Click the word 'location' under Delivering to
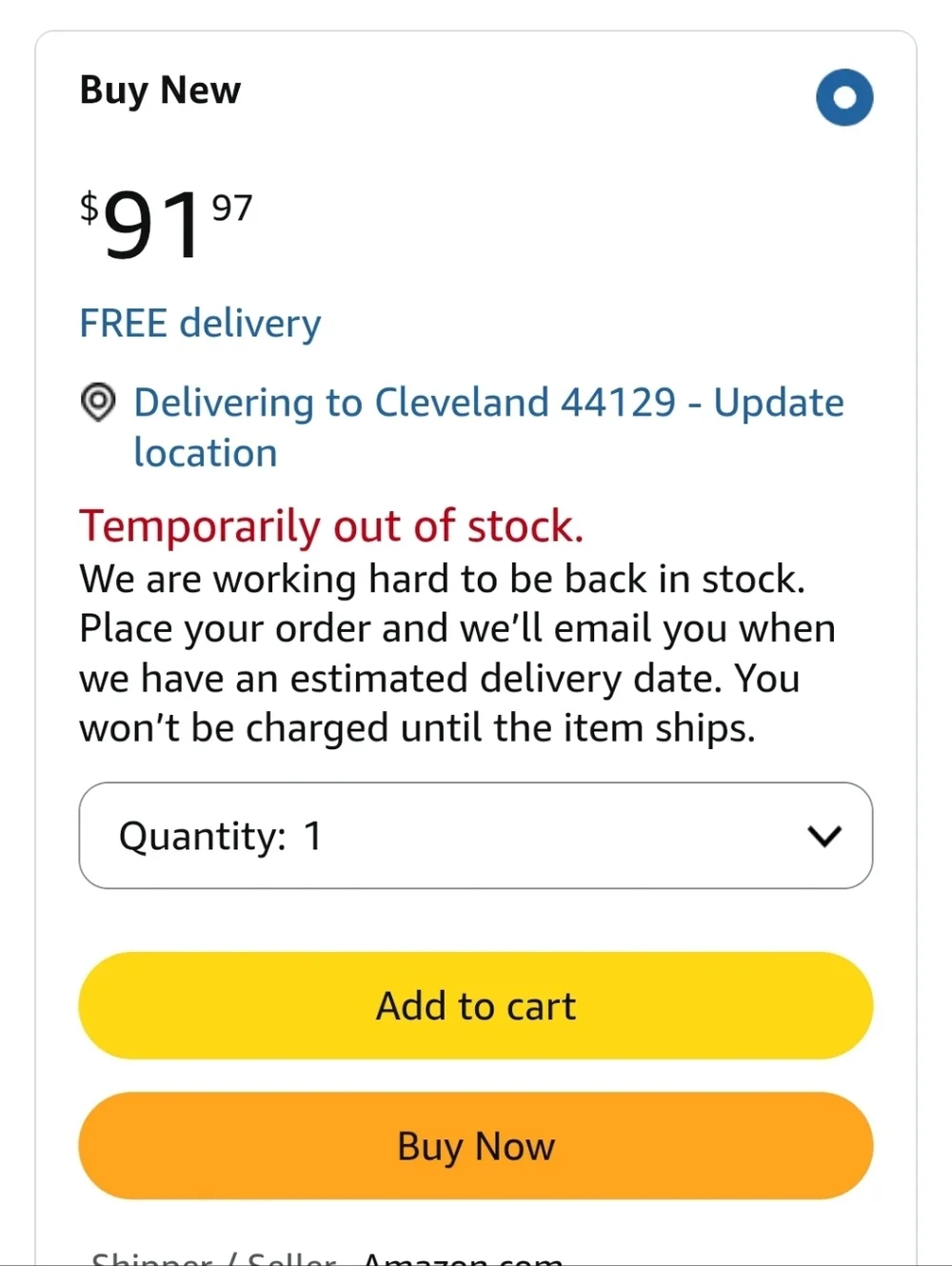 coord(206,453)
